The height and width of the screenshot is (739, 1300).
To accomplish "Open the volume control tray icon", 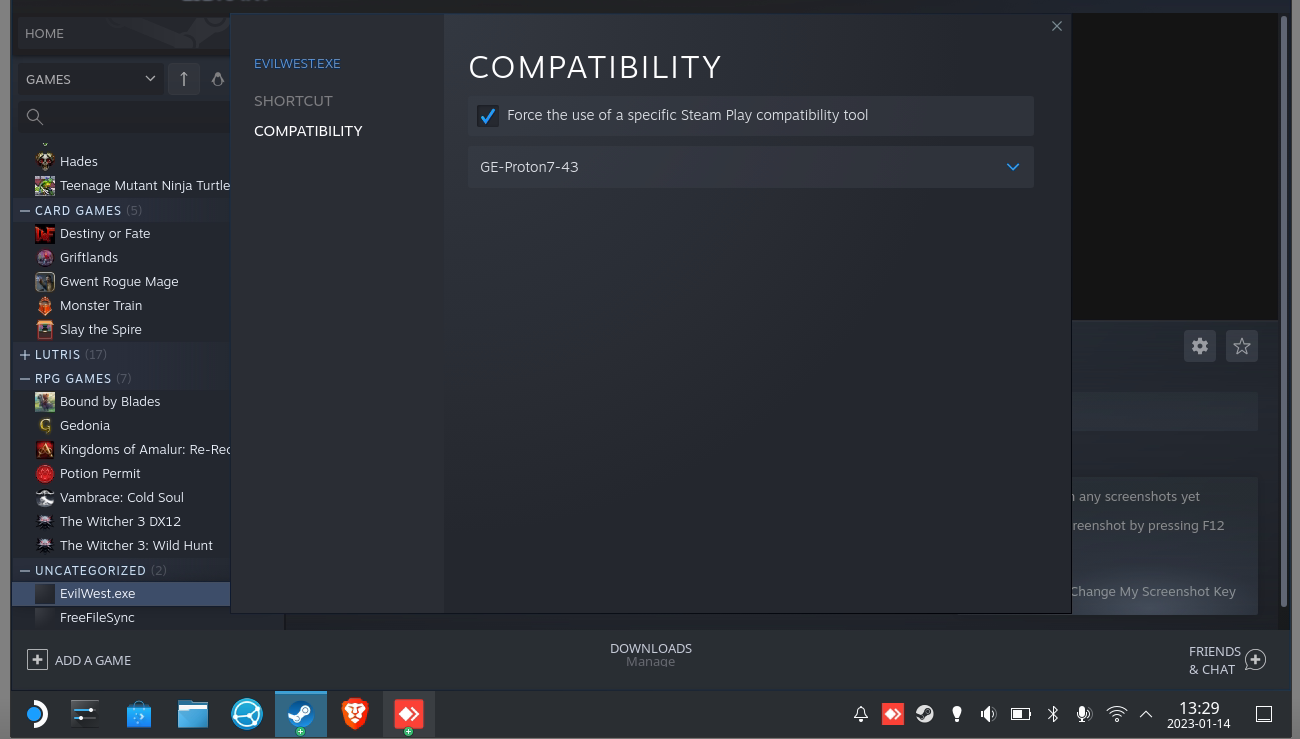I will coord(988,714).
